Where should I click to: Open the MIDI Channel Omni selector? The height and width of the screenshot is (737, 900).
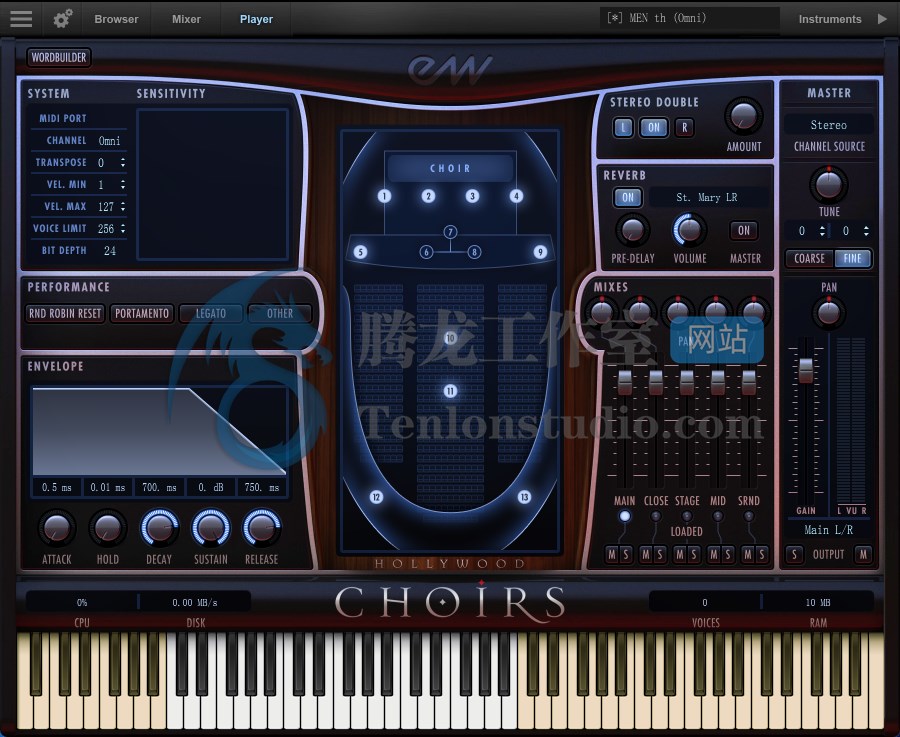point(109,141)
